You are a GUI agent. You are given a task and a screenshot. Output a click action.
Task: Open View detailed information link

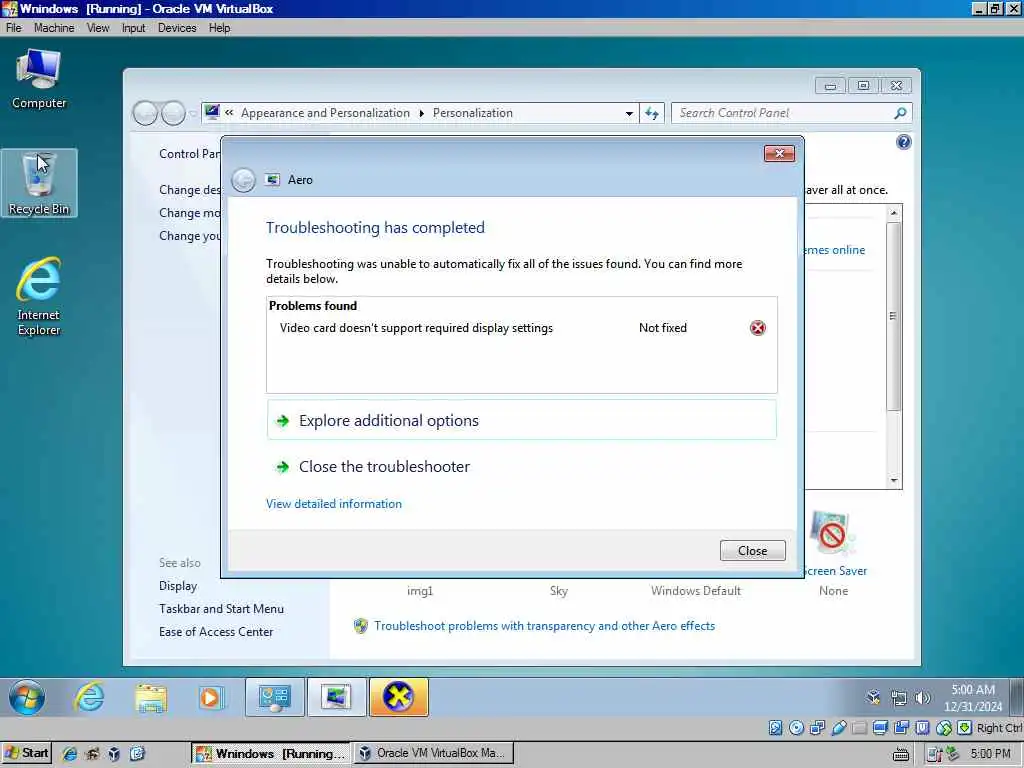coord(334,504)
